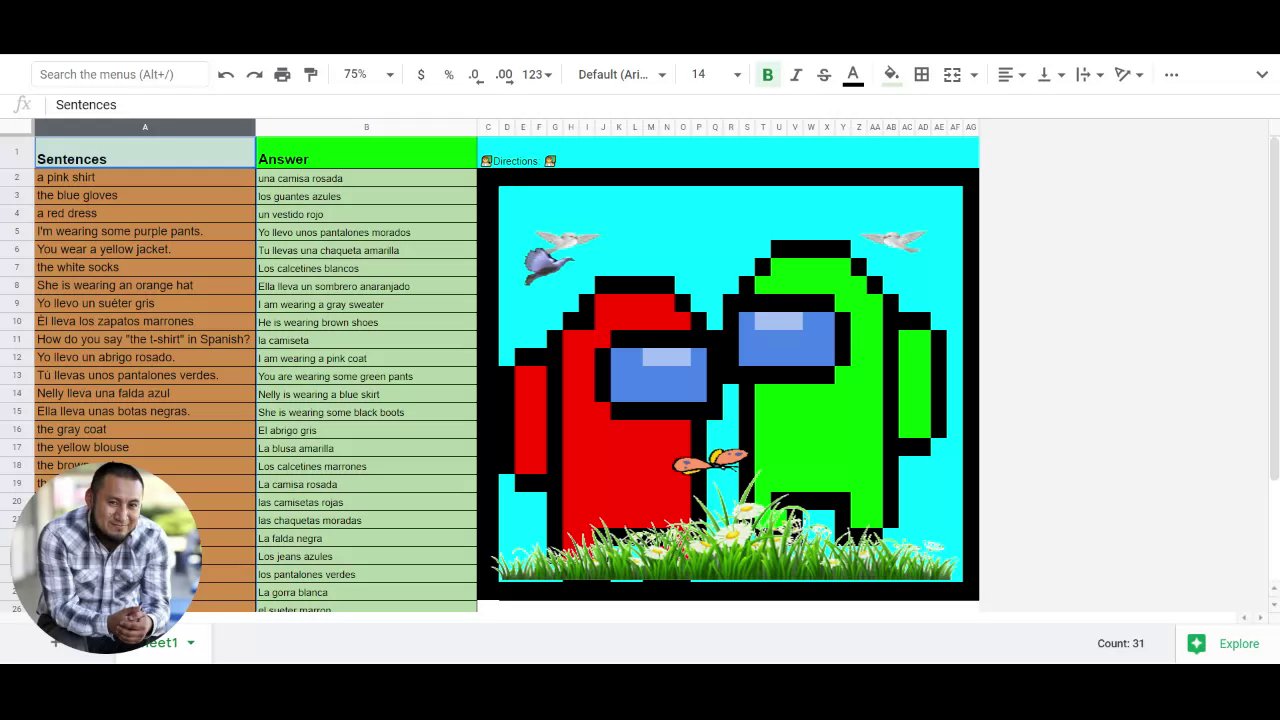The width and height of the screenshot is (1280, 720).
Task: Select the cell 'the blue gloves'
Action: click(x=145, y=196)
